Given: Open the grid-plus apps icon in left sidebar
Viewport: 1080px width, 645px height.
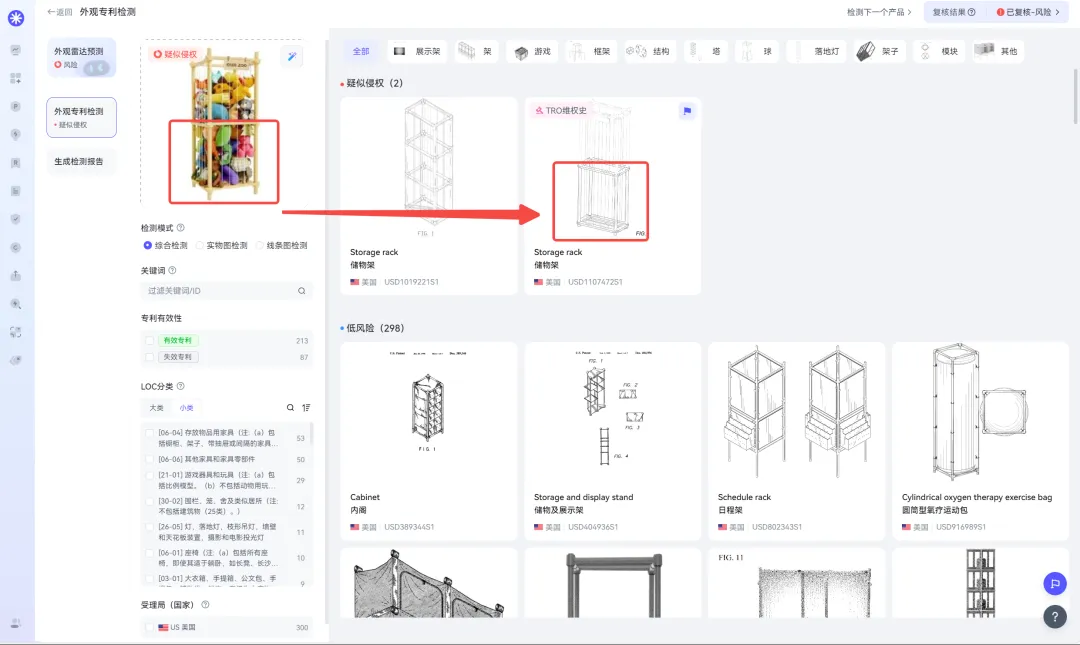Looking at the screenshot, I should [16, 78].
